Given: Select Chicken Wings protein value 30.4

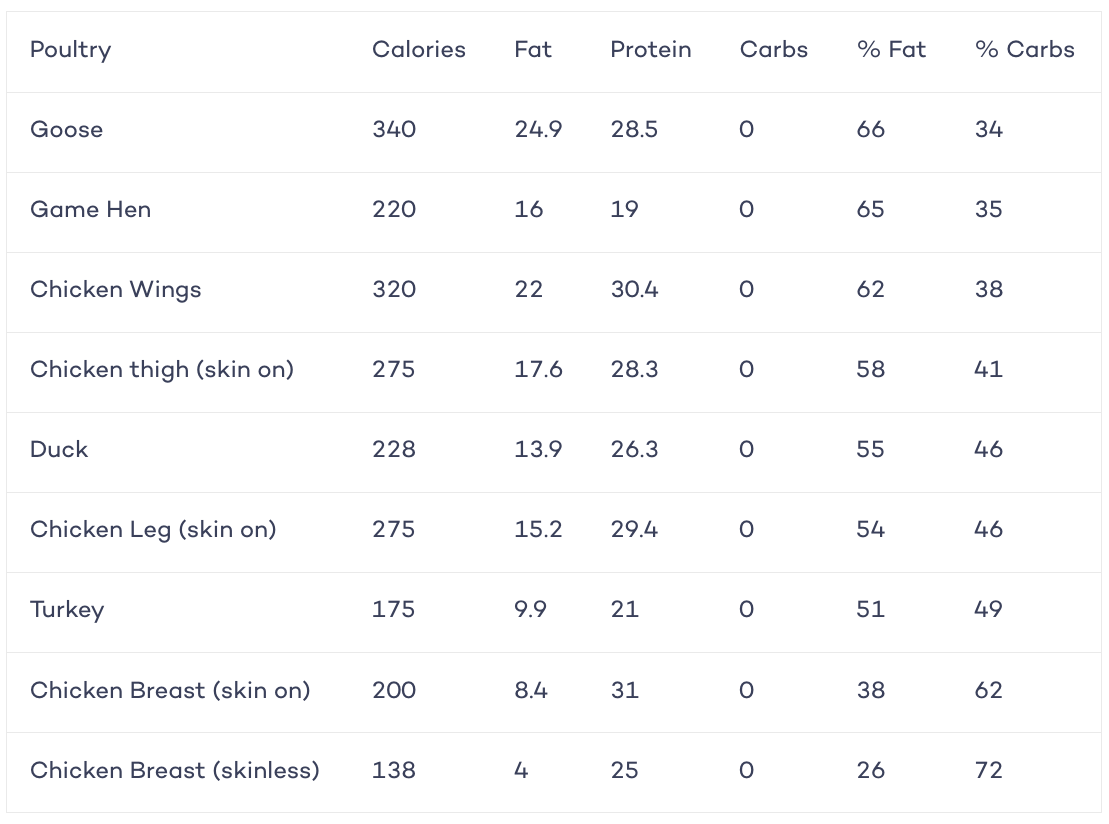Looking at the screenshot, I should (634, 289).
